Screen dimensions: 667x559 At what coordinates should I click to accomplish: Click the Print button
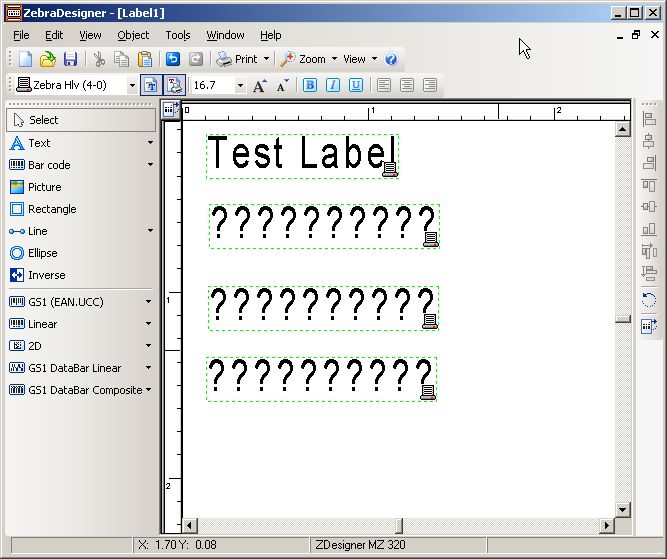pos(237,59)
